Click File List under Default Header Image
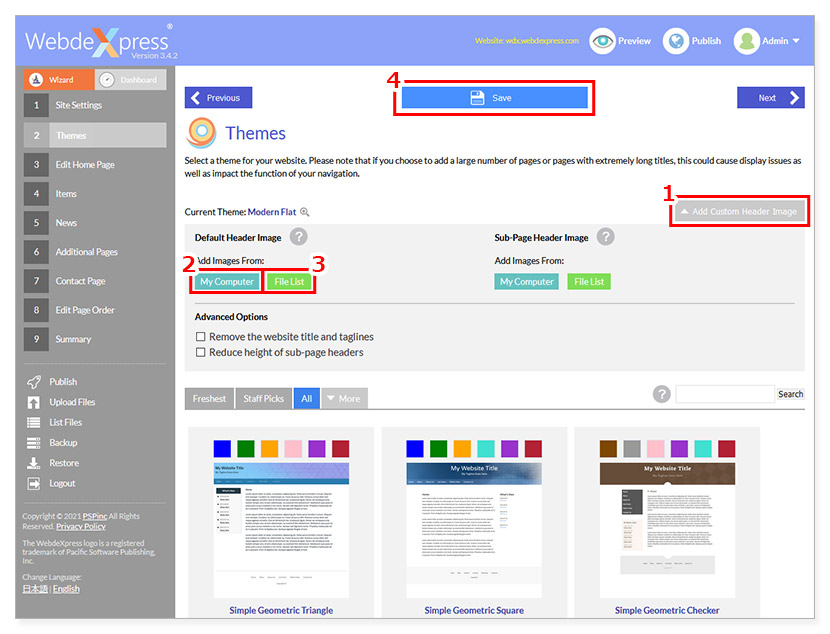 coord(289,282)
